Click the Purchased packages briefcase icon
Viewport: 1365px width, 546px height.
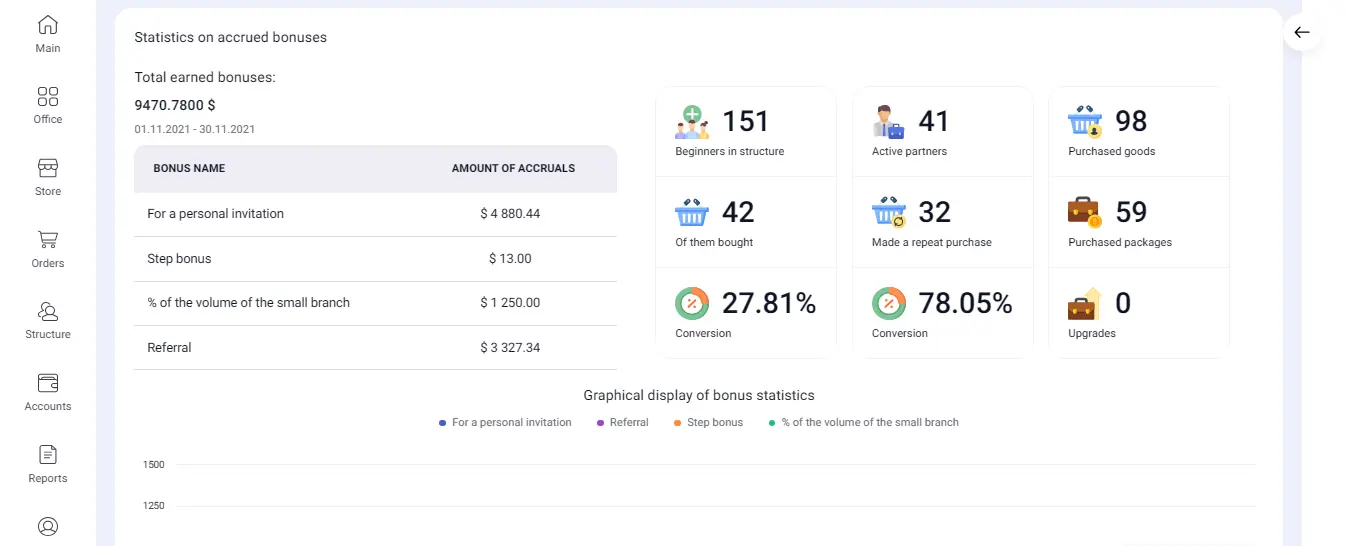click(1084, 213)
